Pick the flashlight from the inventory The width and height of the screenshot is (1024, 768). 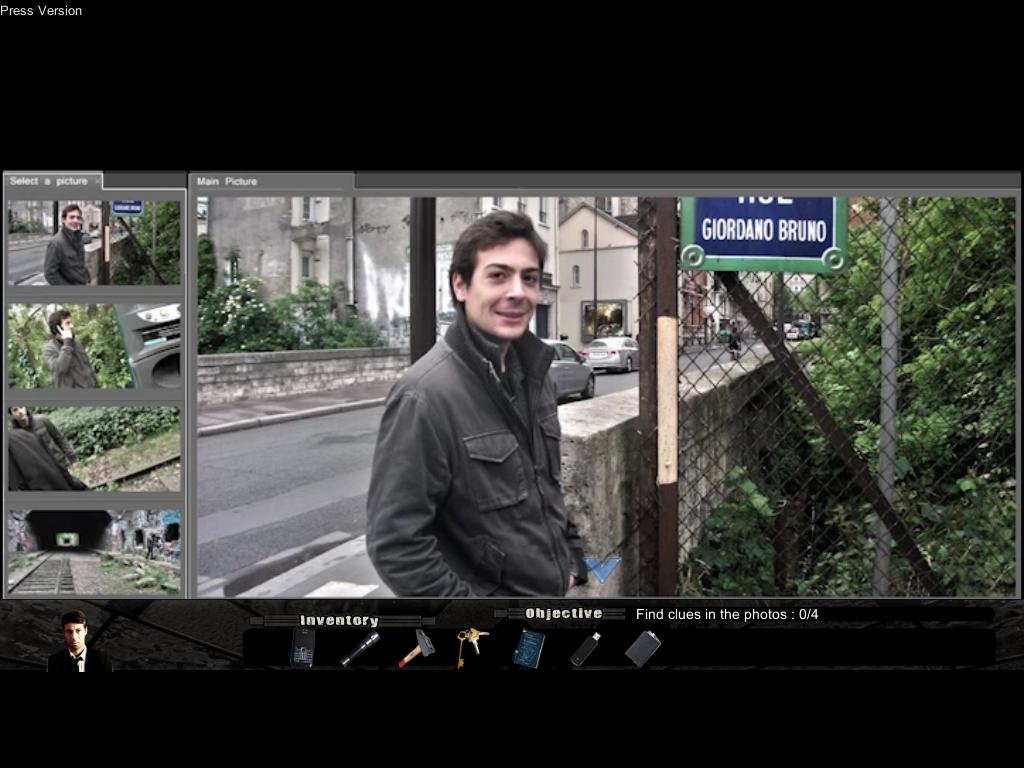(360, 650)
